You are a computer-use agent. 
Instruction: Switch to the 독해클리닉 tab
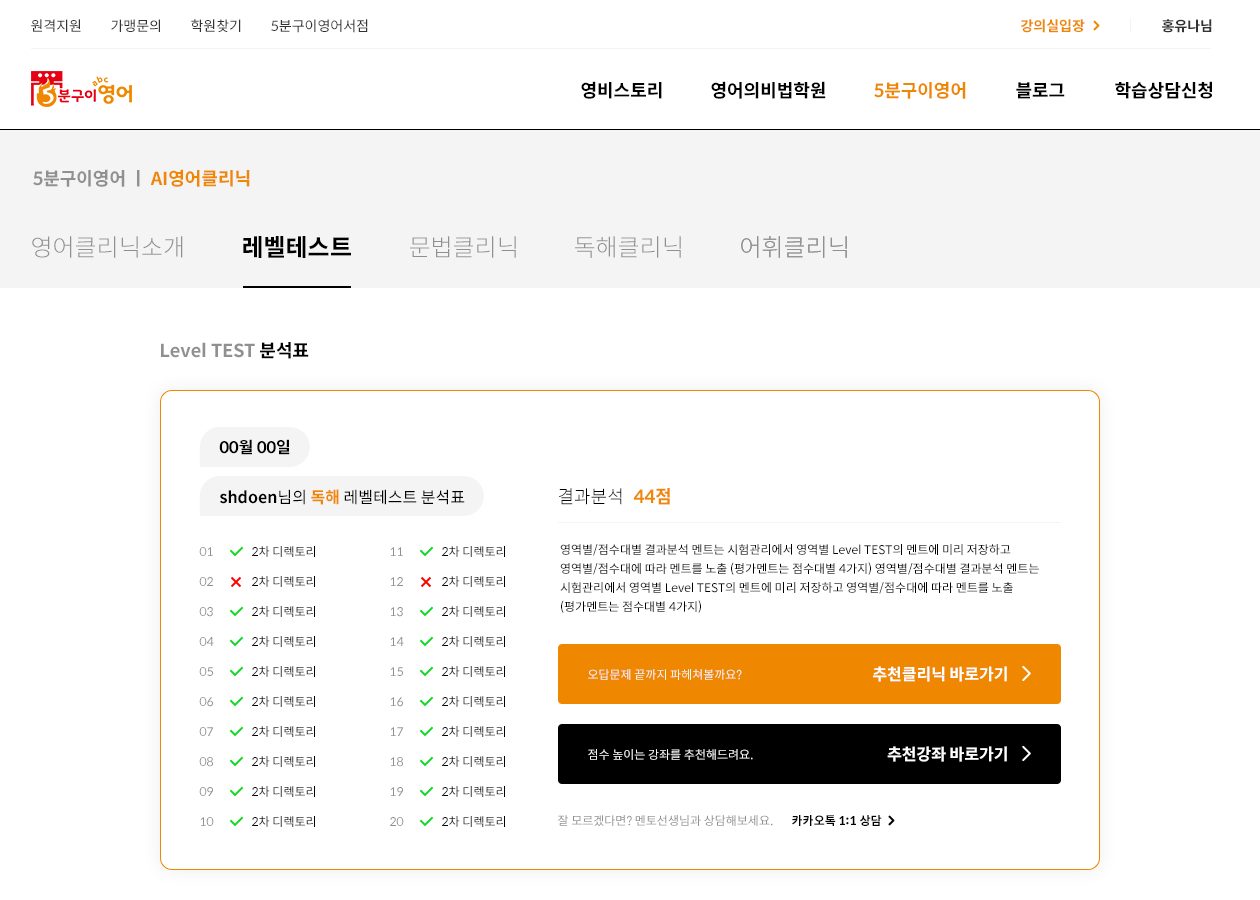click(629, 246)
